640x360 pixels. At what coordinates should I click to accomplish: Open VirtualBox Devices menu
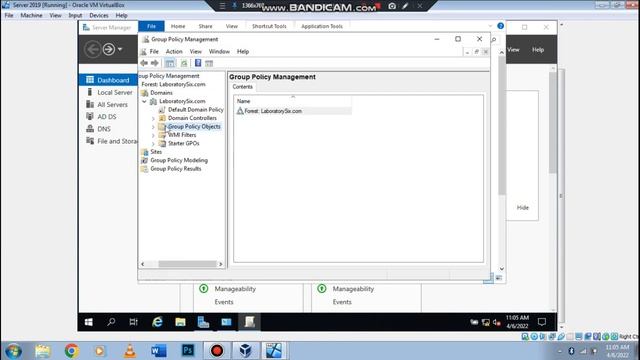pyautogui.click(x=99, y=15)
